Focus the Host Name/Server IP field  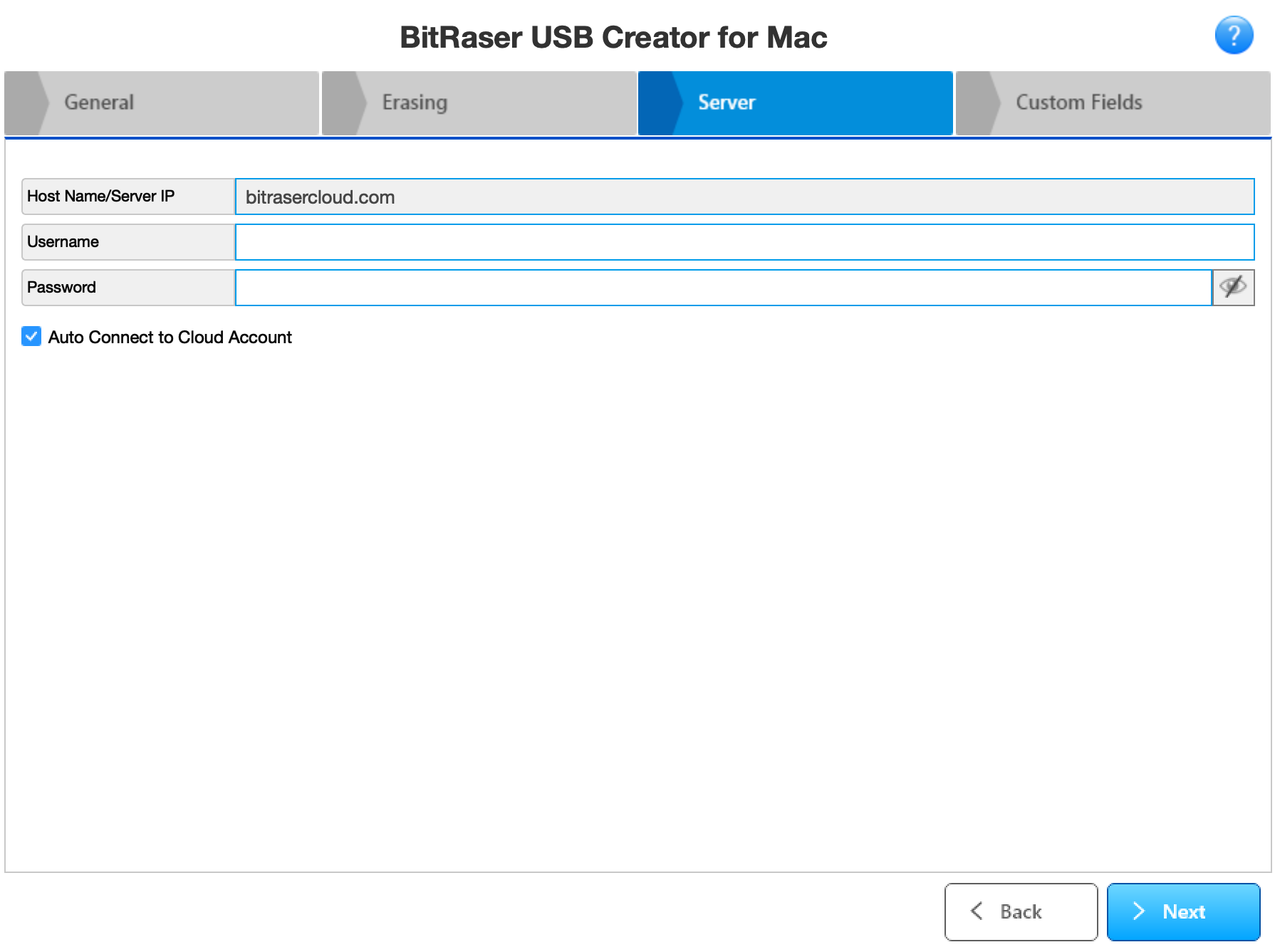coord(744,197)
